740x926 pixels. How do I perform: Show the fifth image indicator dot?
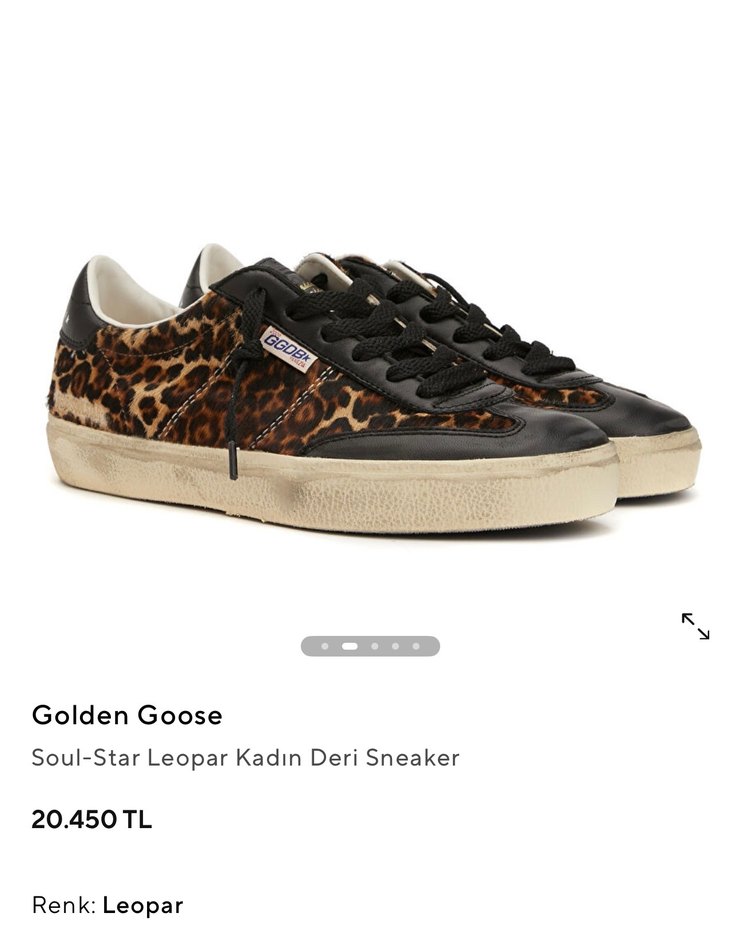pyautogui.click(x=416, y=646)
